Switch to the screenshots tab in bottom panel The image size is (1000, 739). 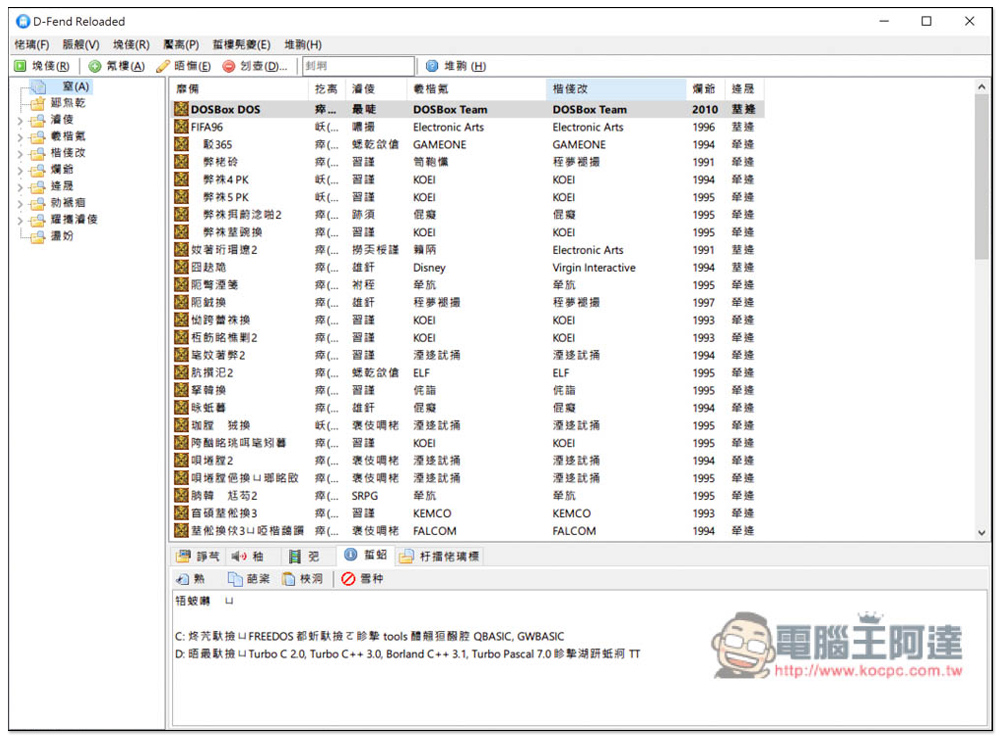point(197,556)
